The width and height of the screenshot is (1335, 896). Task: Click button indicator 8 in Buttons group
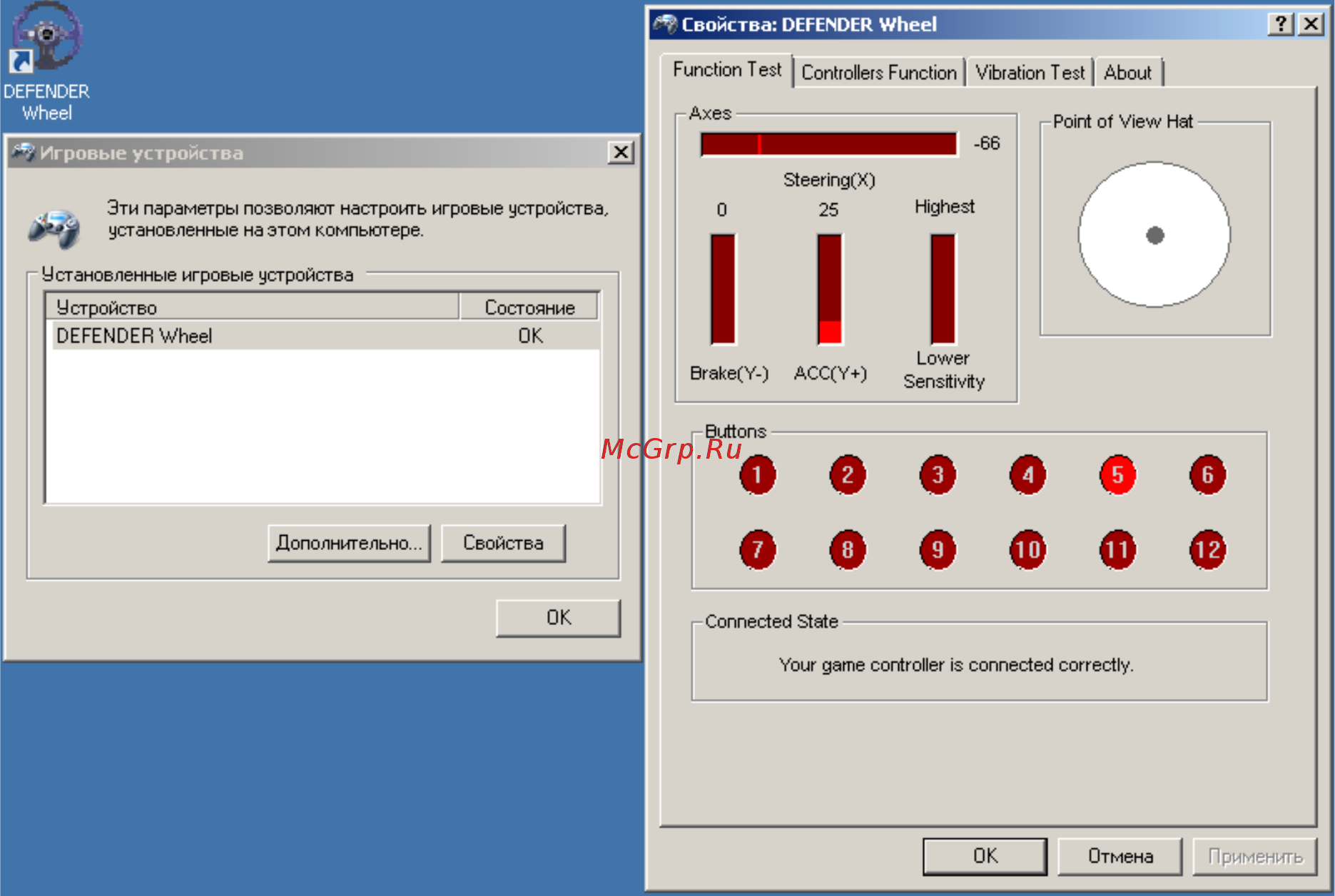pos(847,549)
